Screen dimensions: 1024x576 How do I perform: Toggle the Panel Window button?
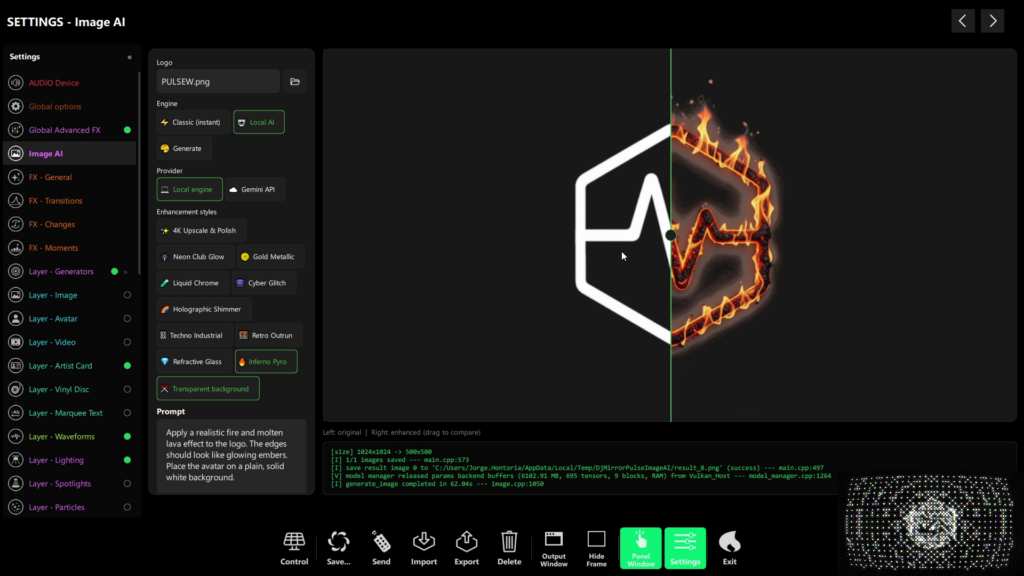tap(641, 548)
